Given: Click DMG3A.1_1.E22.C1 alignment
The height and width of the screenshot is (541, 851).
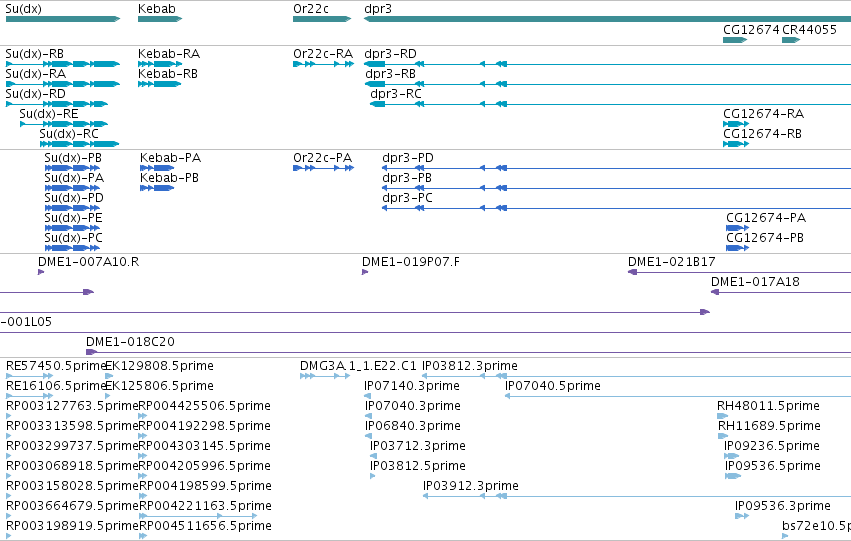Looking at the screenshot, I should click(325, 376).
